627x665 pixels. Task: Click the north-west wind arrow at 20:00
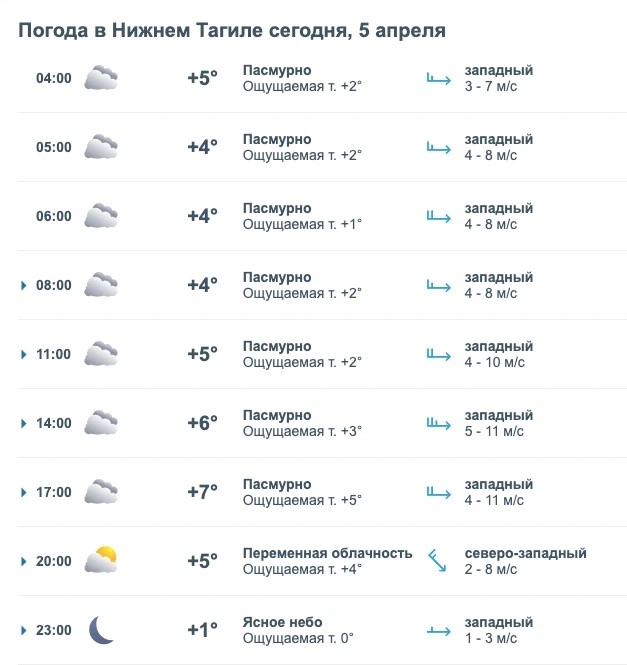(x=437, y=561)
